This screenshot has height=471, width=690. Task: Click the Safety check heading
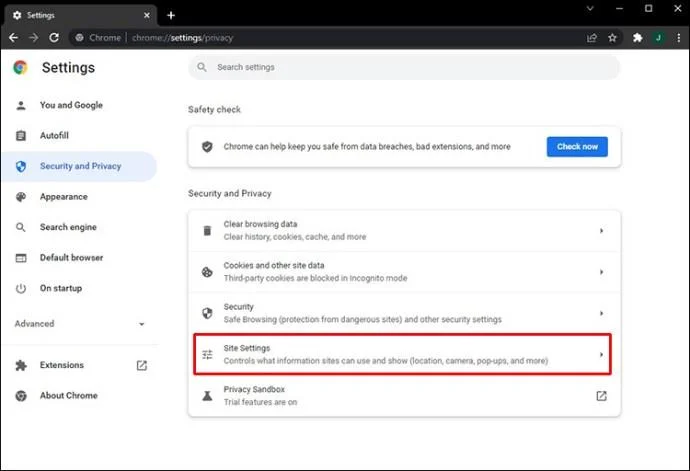[x=214, y=110]
